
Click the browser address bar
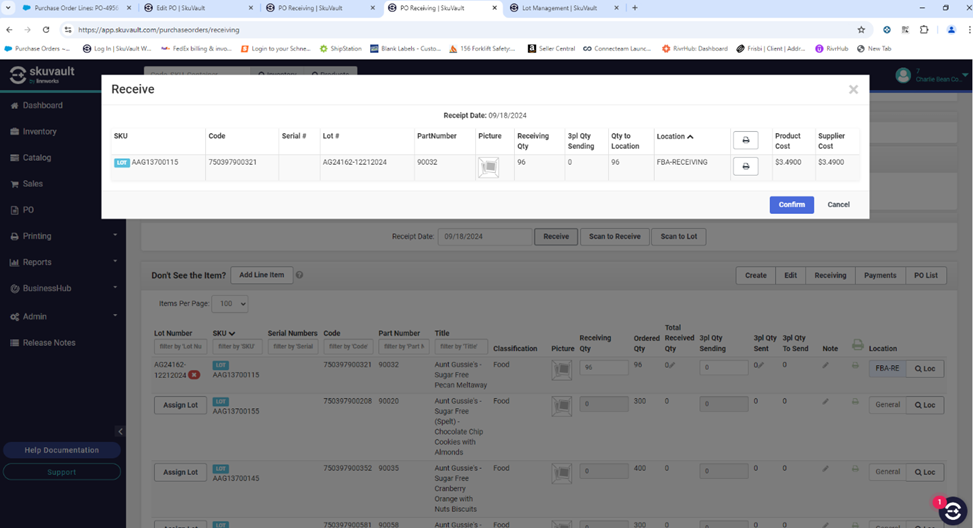pos(459,30)
